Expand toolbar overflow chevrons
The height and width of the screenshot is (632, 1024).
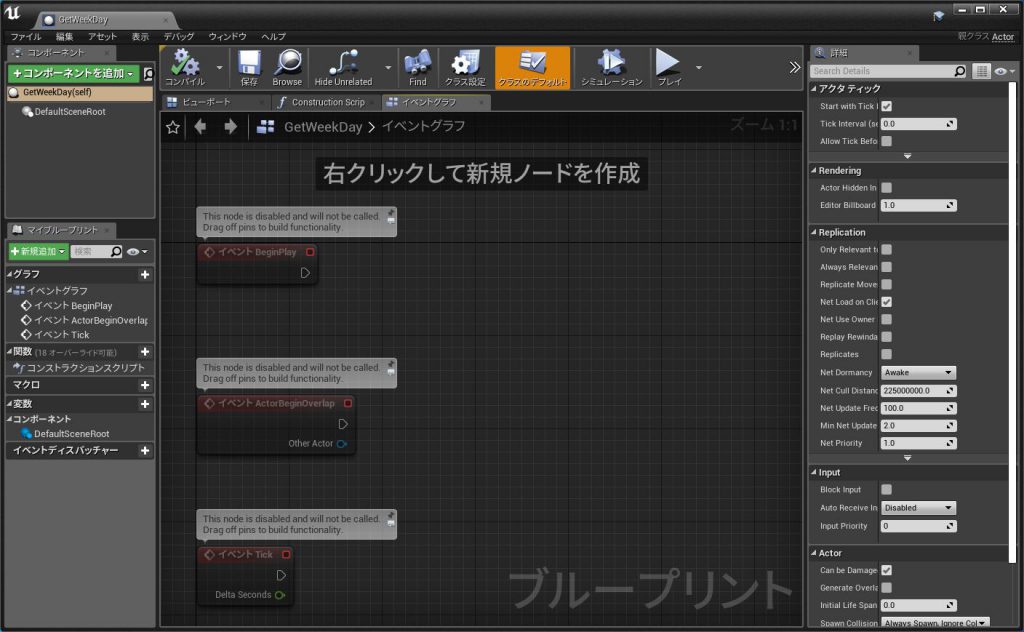click(794, 67)
